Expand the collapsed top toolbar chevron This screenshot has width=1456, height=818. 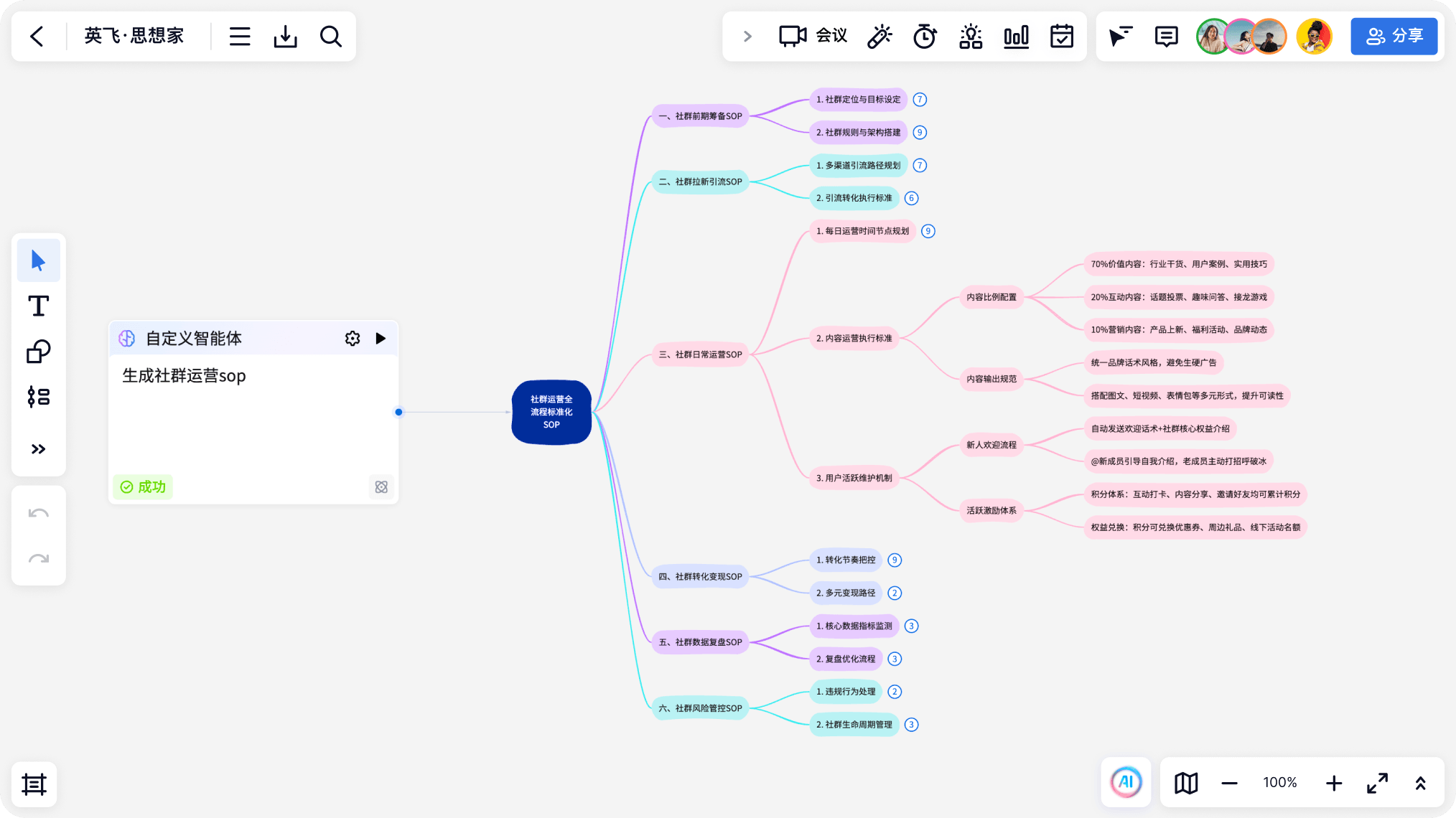point(747,36)
